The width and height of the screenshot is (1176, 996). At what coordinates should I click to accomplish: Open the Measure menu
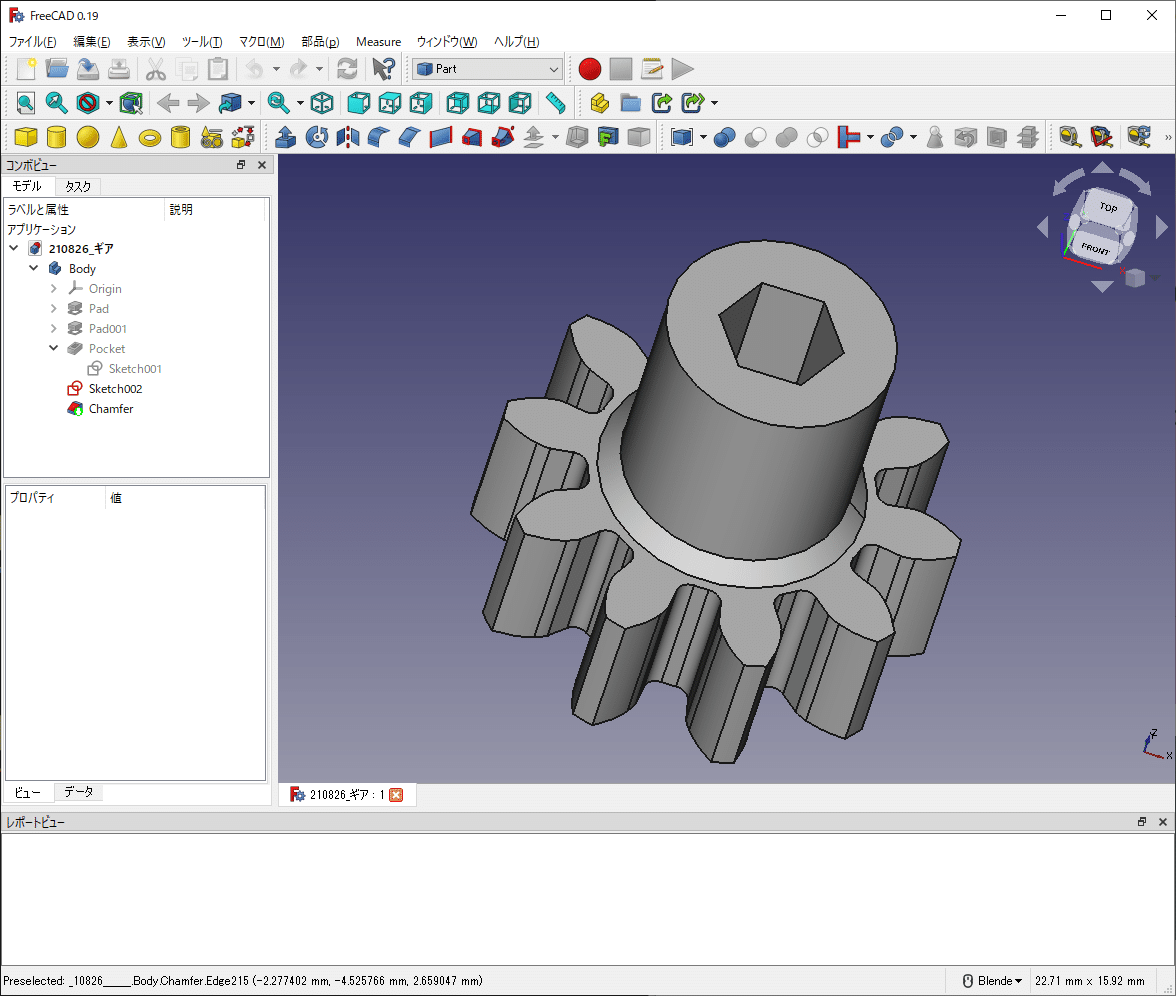click(378, 42)
